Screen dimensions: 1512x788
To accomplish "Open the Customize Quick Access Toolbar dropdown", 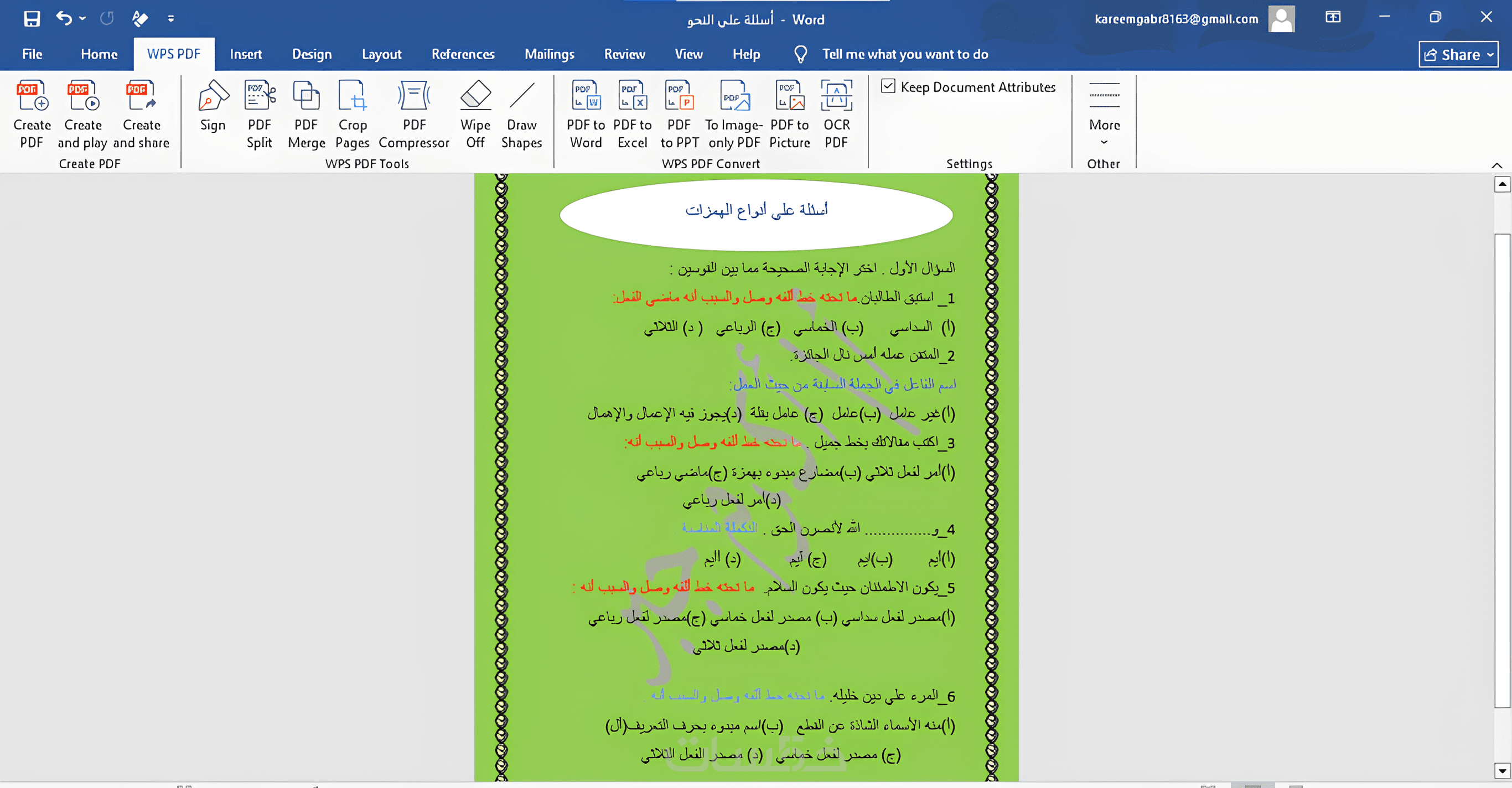I will [171, 19].
